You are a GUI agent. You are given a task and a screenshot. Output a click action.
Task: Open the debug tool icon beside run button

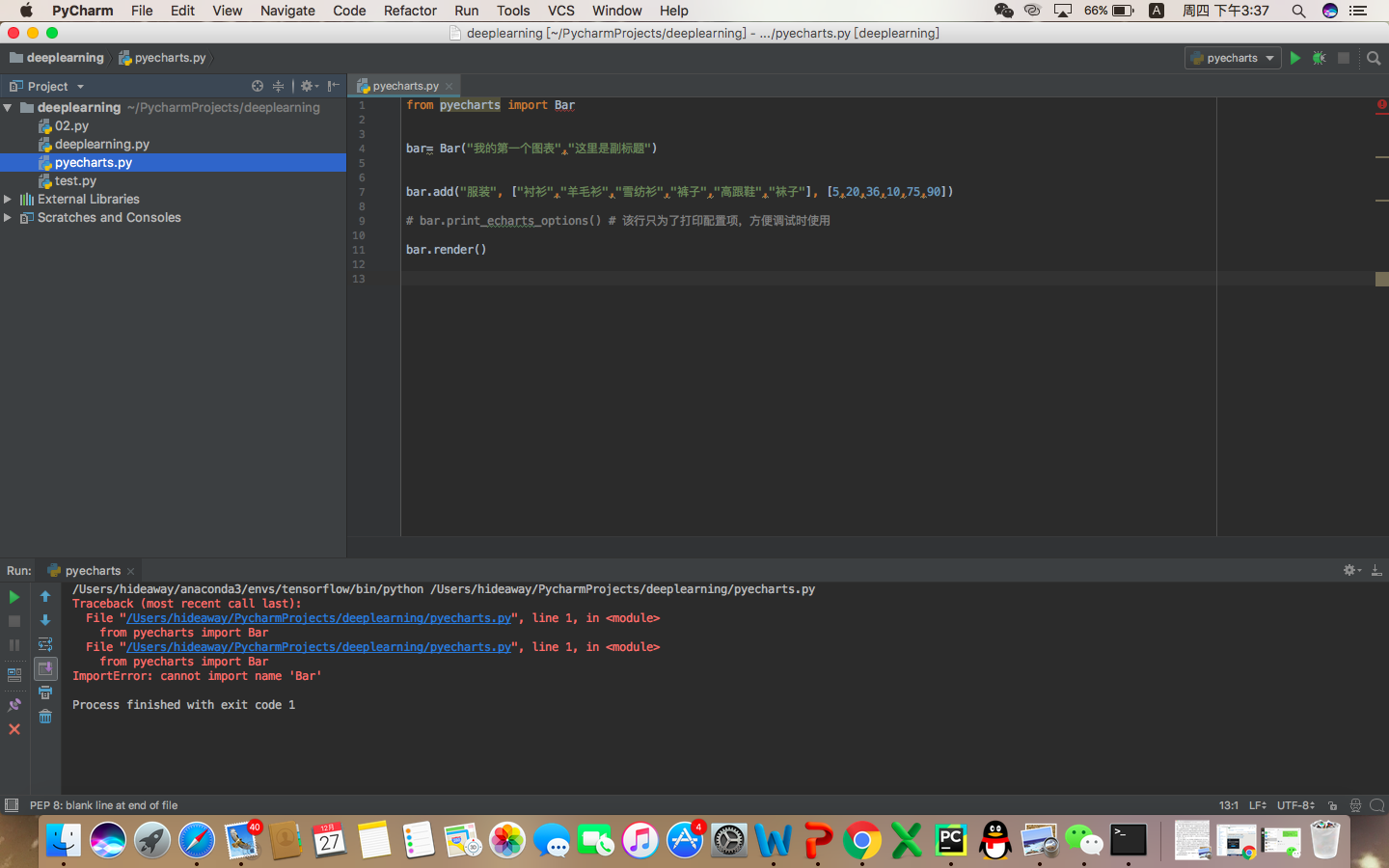tap(1318, 58)
